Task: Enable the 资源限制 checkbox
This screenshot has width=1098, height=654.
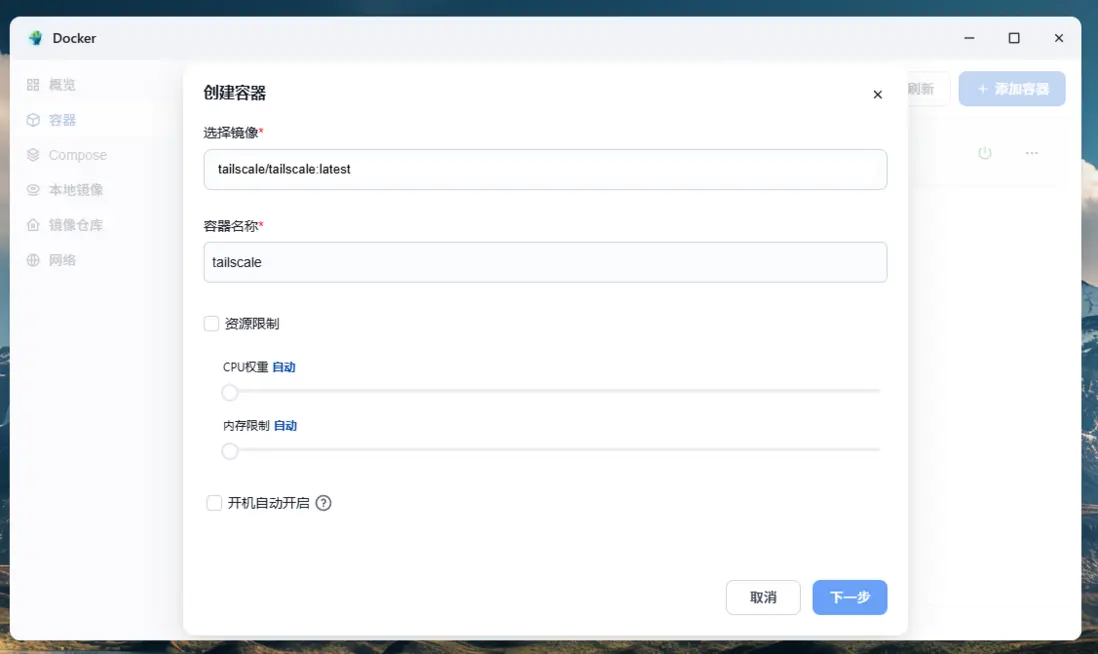Action: [211, 324]
